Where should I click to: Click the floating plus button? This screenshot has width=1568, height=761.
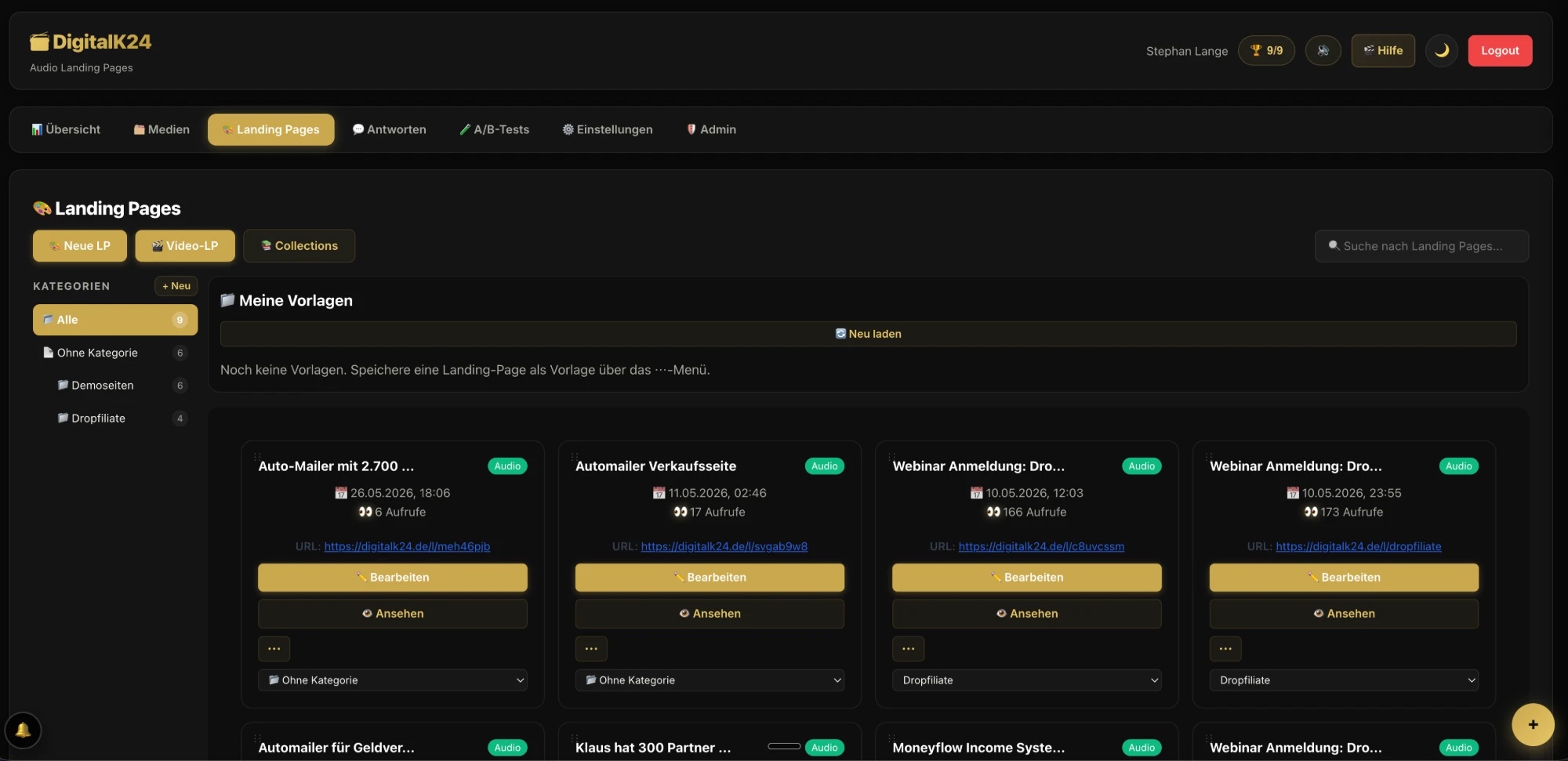1534,725
